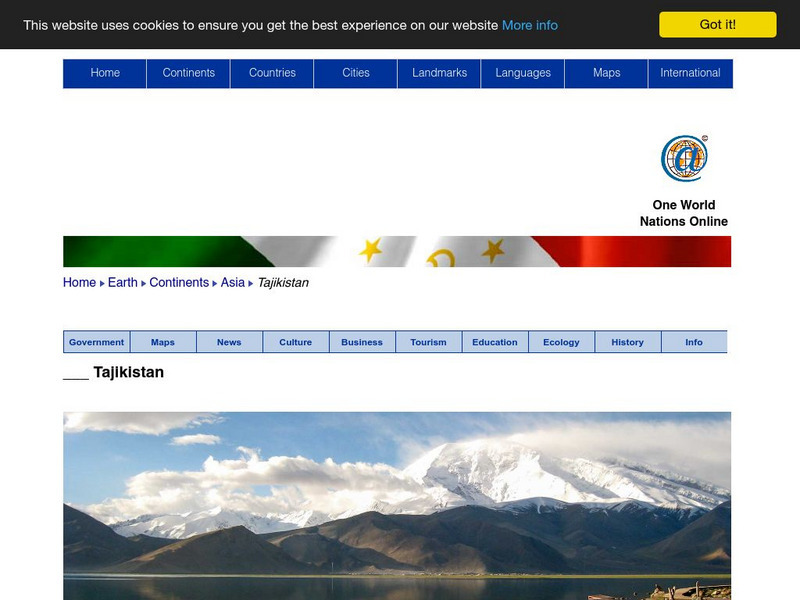This screenshot has width=800, height=600.
Task: Open Tajikistan's Maps tab
Action: point(163,341)
